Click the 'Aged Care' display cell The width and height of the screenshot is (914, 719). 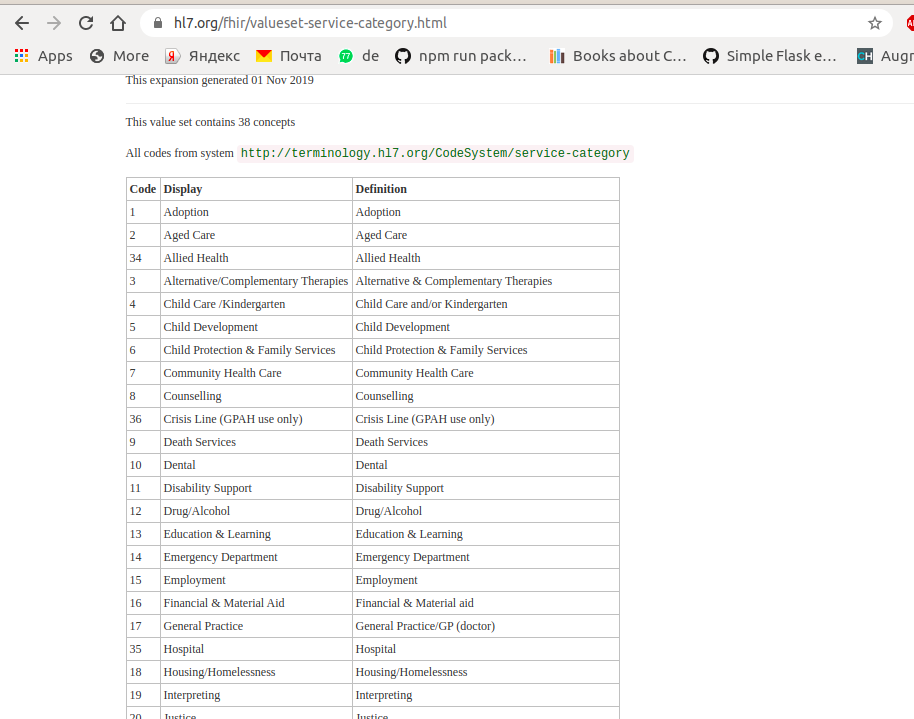point(256,235)
